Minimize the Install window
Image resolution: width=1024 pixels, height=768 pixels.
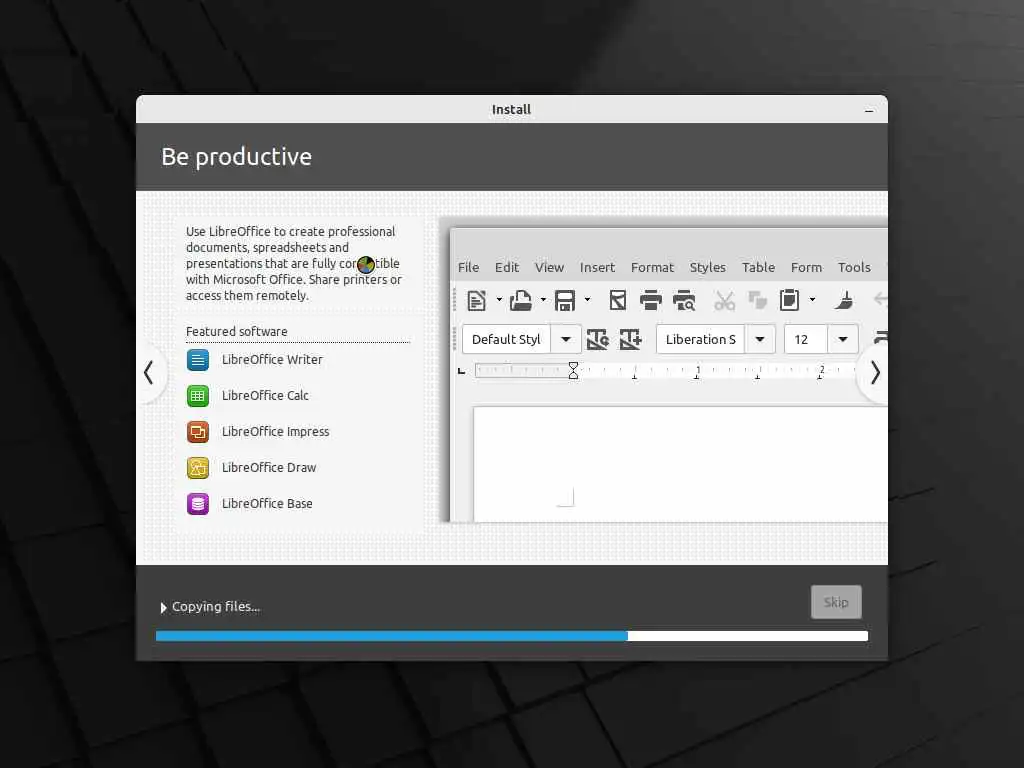click(x=869, y=110)
